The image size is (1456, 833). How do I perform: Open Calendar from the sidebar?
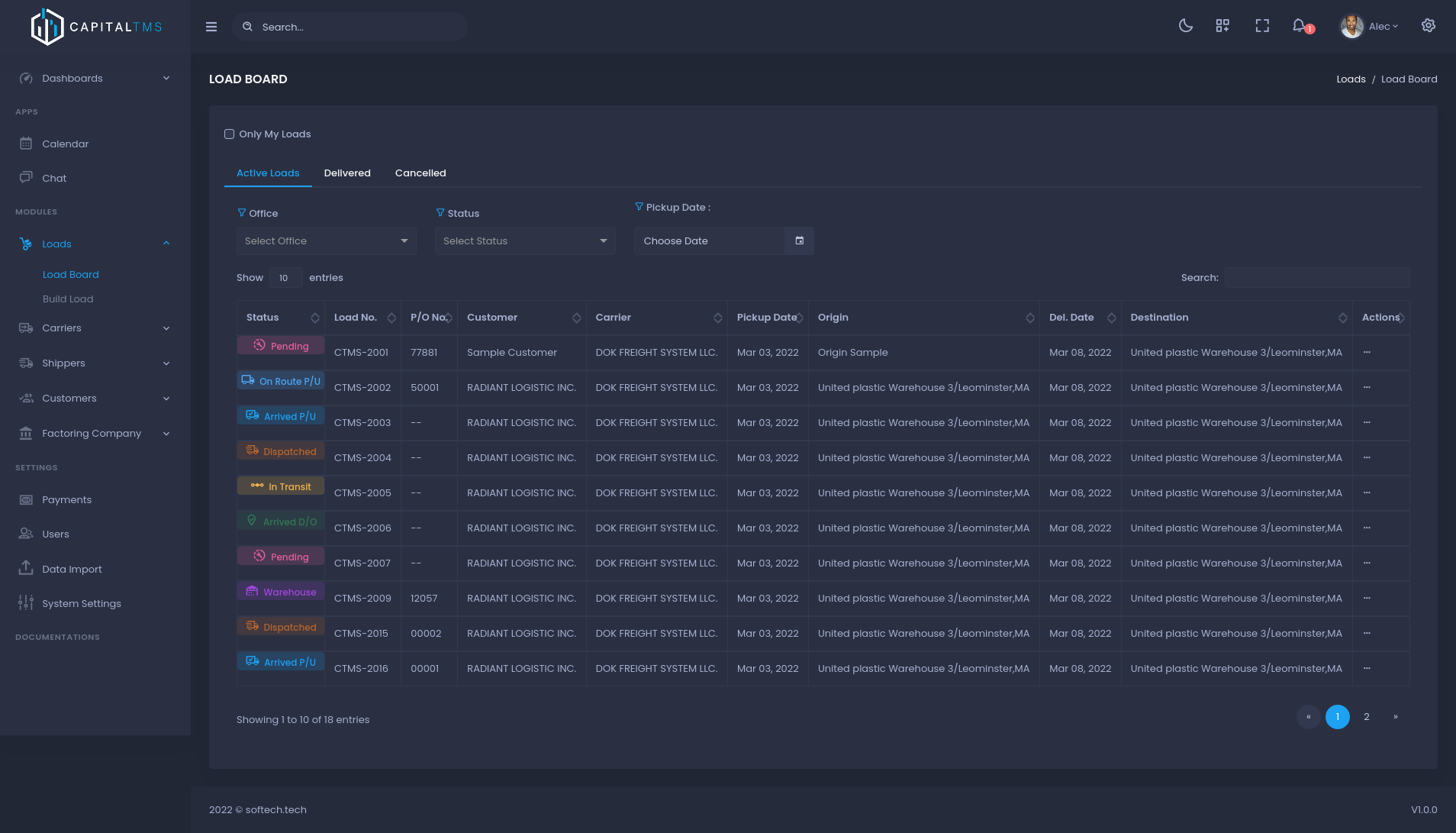click(x=65, y=144)
